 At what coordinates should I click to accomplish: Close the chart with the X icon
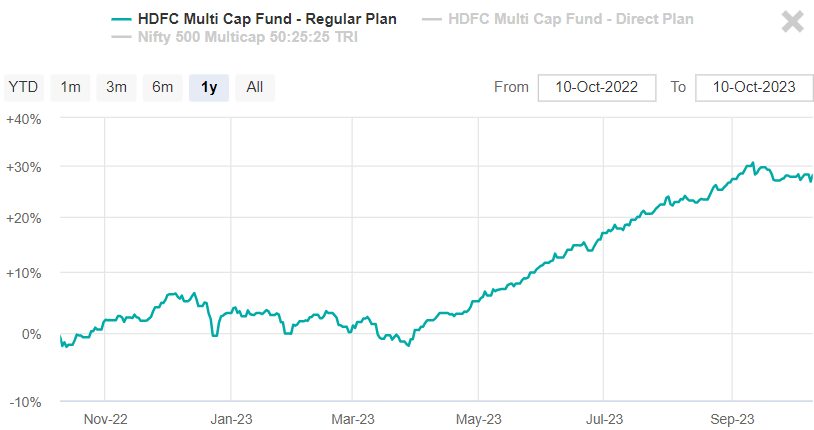tap(792, 22)
